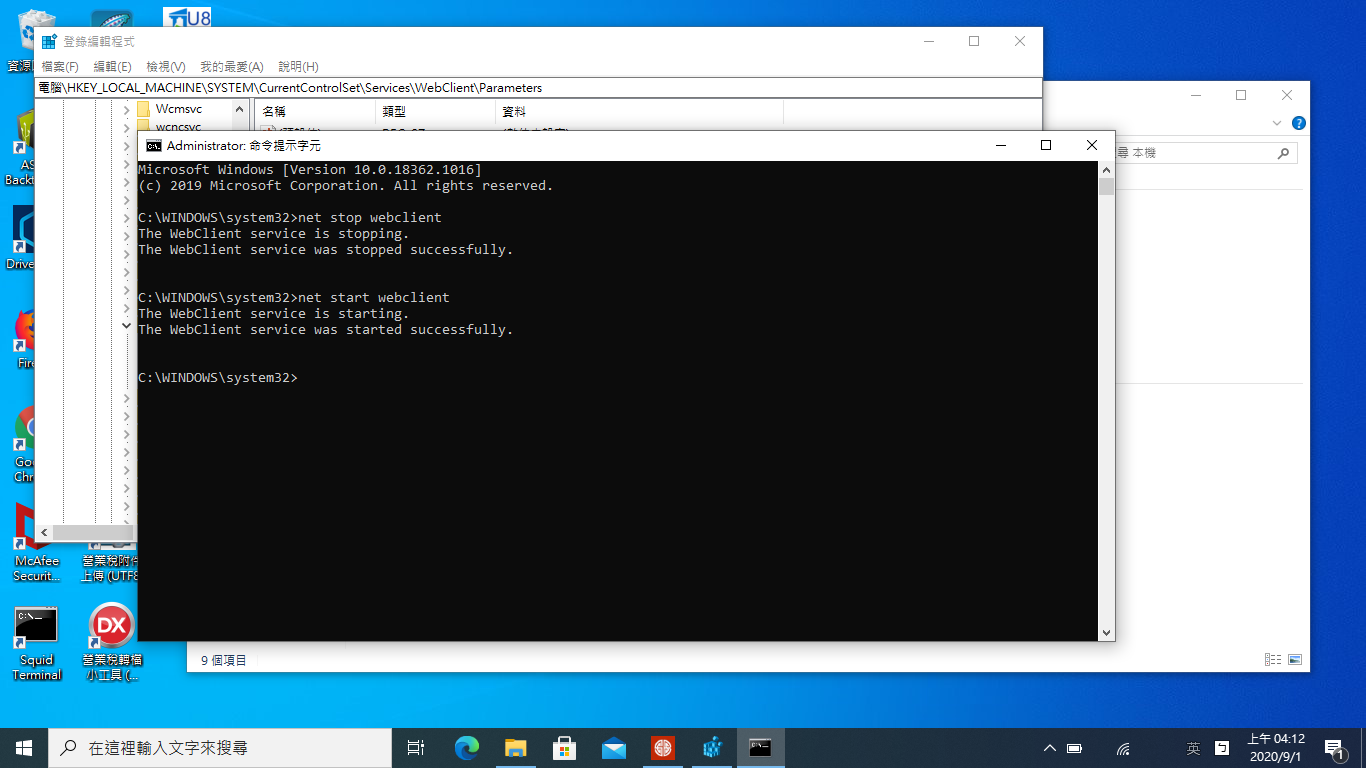Show hidden system tray icons
1366x768 pixels.
1049,748
